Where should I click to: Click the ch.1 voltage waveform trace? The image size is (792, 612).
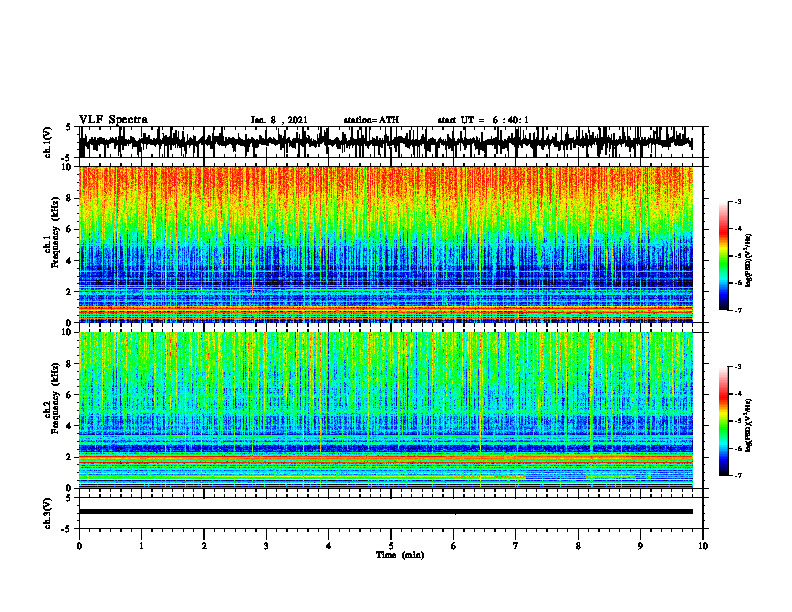[386, 142]
